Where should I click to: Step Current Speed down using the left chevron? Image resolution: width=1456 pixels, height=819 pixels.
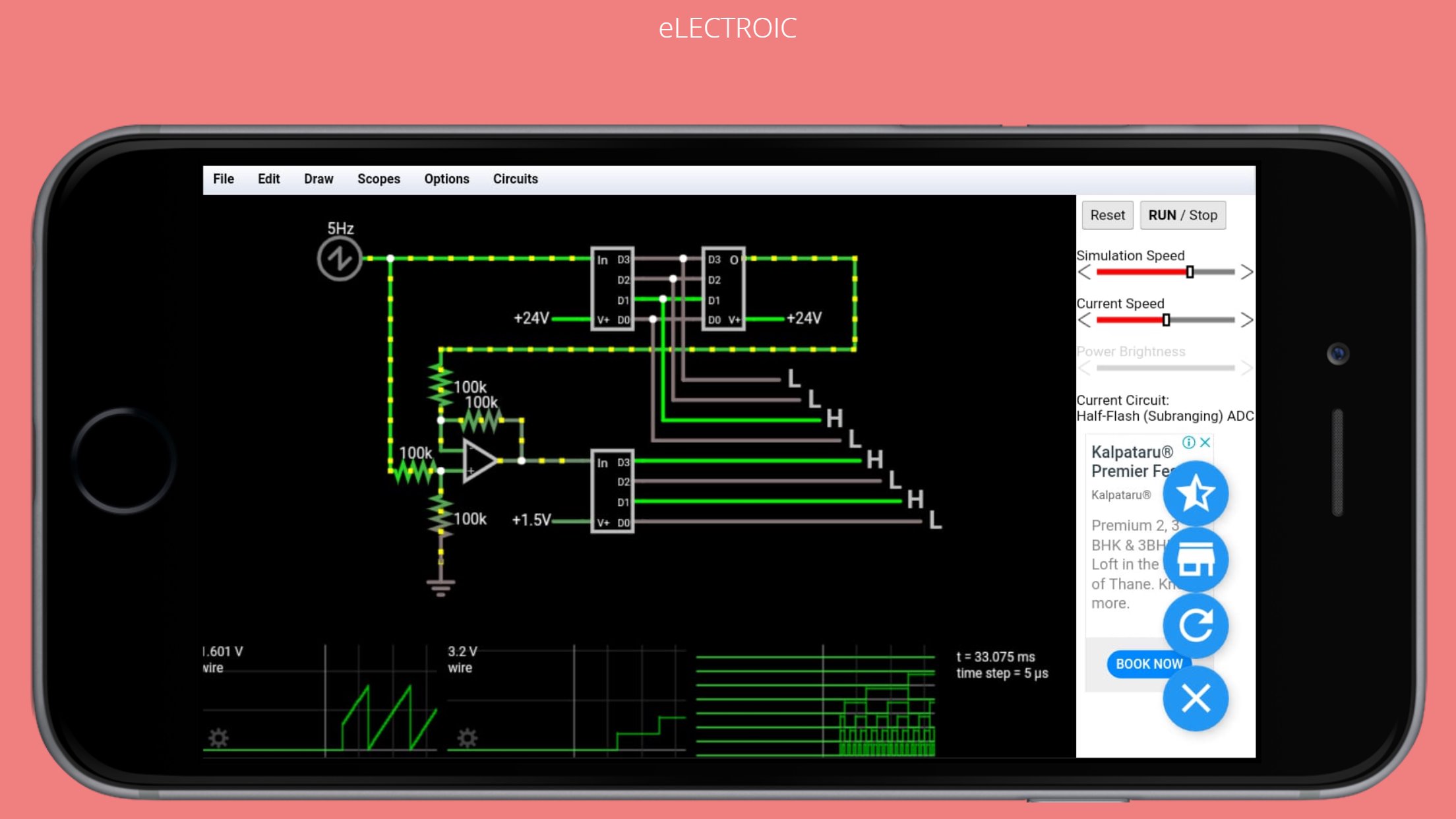click(x=1083, y=319)
